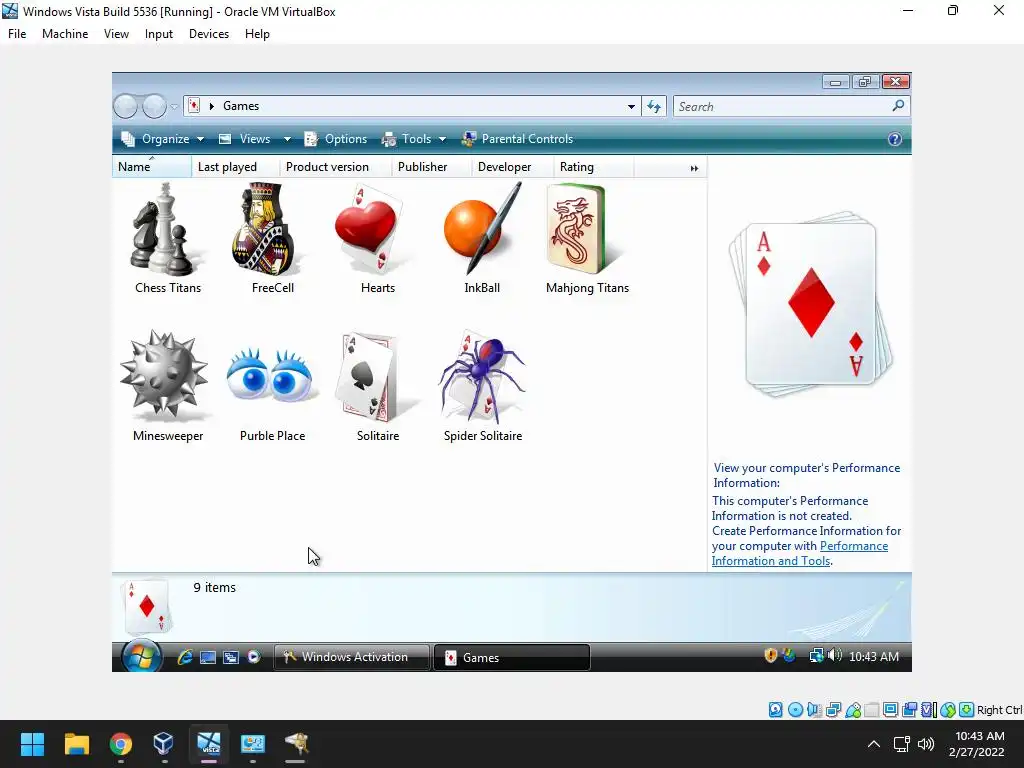Select the Solitaire game icon

(372, 376)
